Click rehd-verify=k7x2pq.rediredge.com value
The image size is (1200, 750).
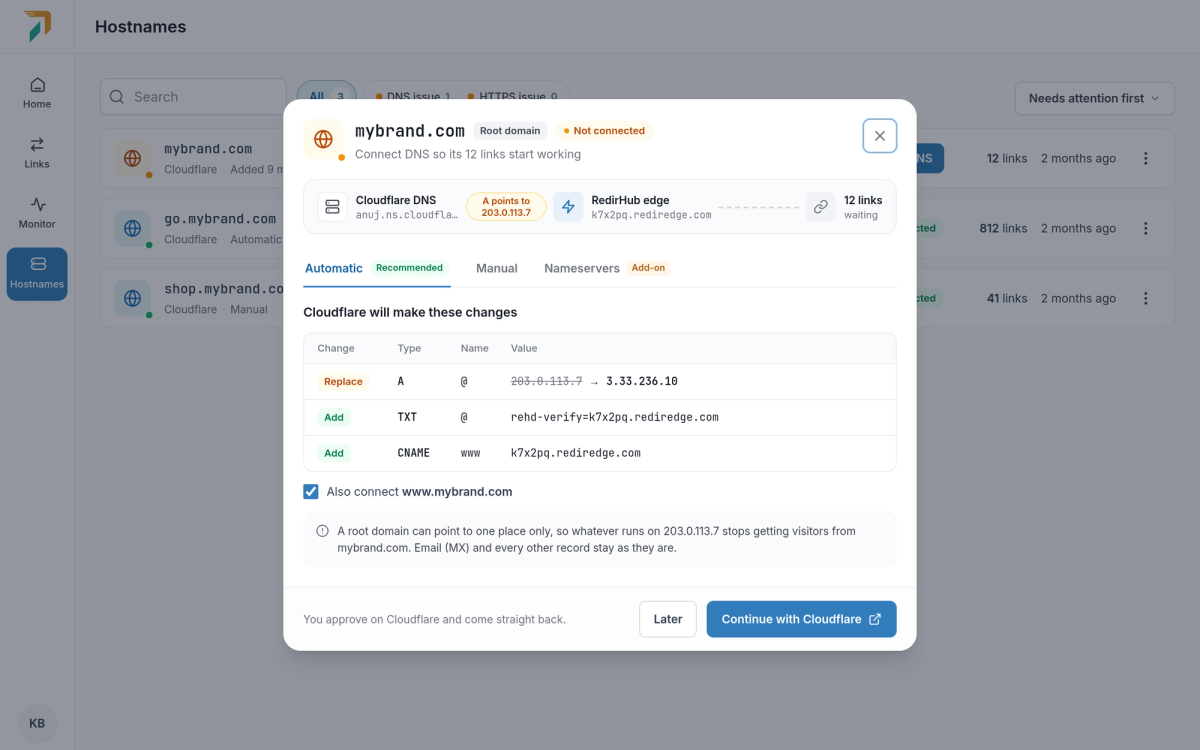tap(615, 418)
